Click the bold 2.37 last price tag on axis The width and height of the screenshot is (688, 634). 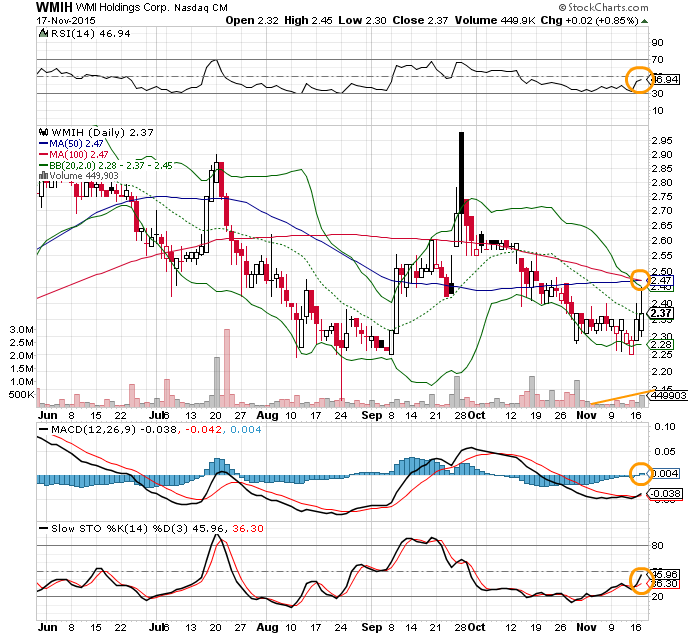pos(661,313)
